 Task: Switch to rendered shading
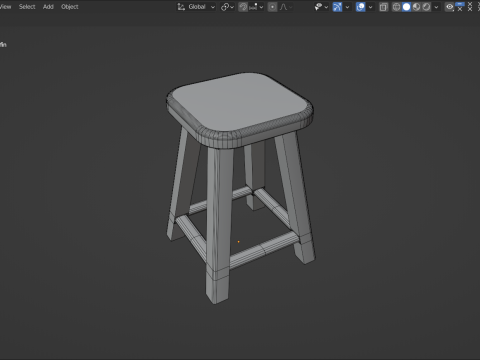pos(426,7)
